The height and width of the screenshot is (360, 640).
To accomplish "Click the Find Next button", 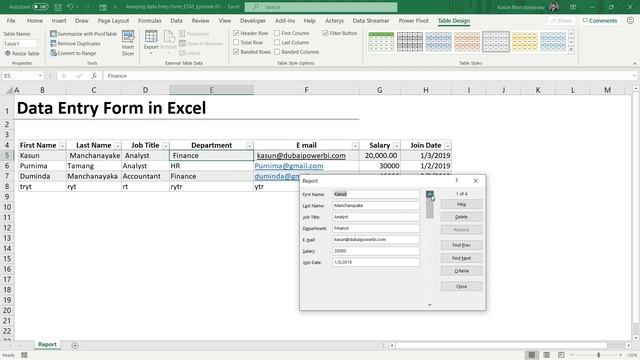I will pos(461,258).
